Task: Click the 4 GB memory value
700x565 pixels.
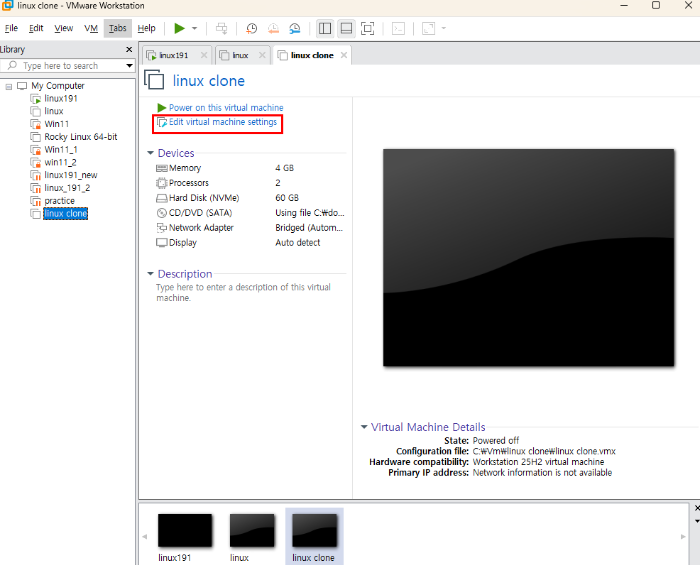Action: [x=285, y=168]
